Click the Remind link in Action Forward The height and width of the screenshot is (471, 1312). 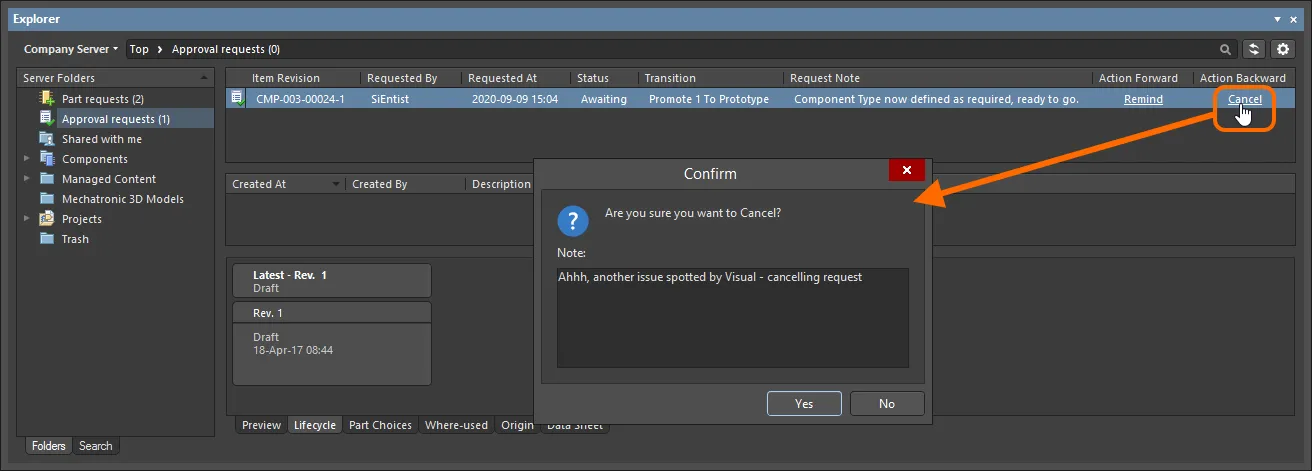[1143, 99]
